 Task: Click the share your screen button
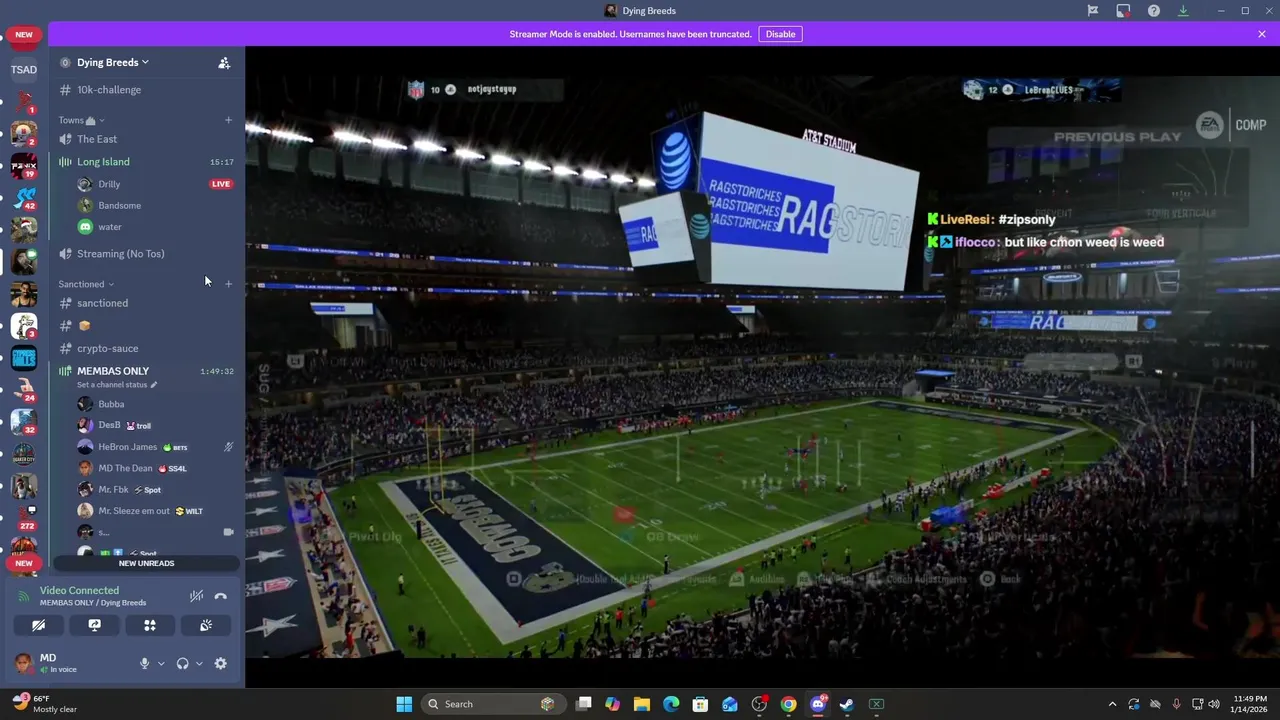(x=94, y=625)
